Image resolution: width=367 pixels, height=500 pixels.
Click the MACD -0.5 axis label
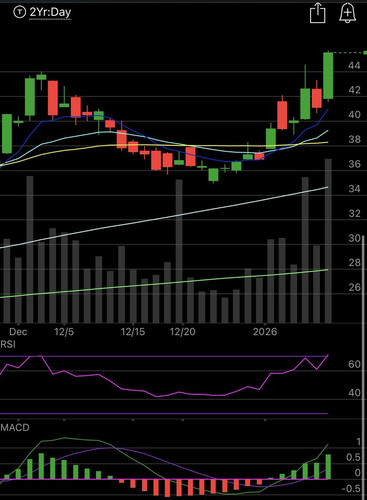pos(352,489)
